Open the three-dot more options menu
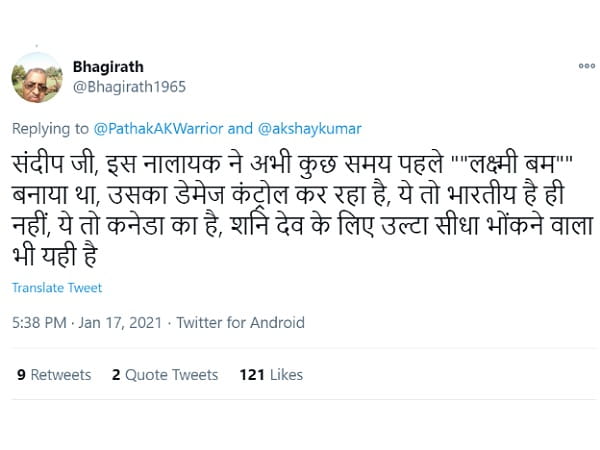This screenshot has width=600, height=450. tap(587, 66)
